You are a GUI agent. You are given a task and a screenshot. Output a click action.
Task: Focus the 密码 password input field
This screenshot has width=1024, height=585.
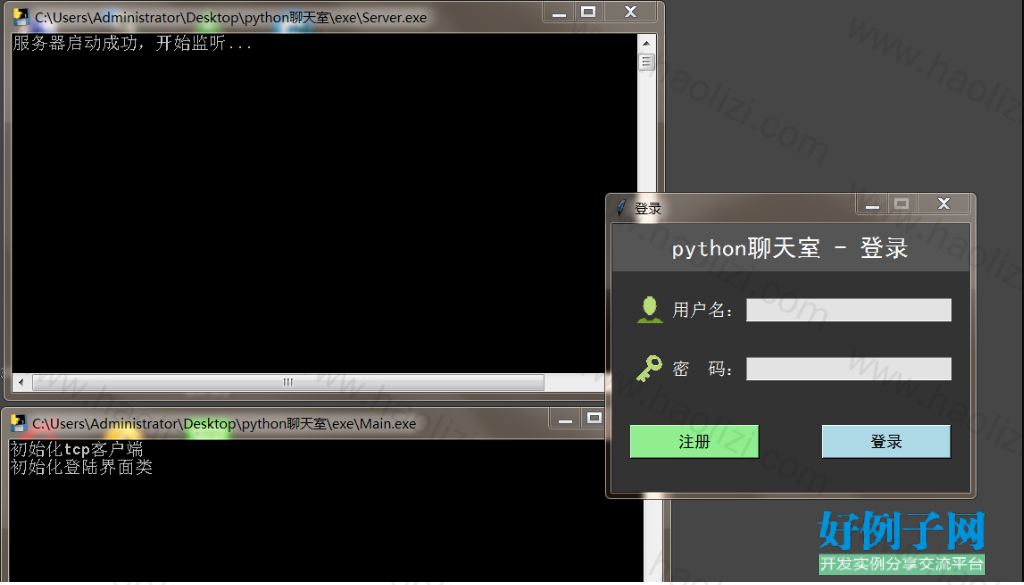point(848,368)
